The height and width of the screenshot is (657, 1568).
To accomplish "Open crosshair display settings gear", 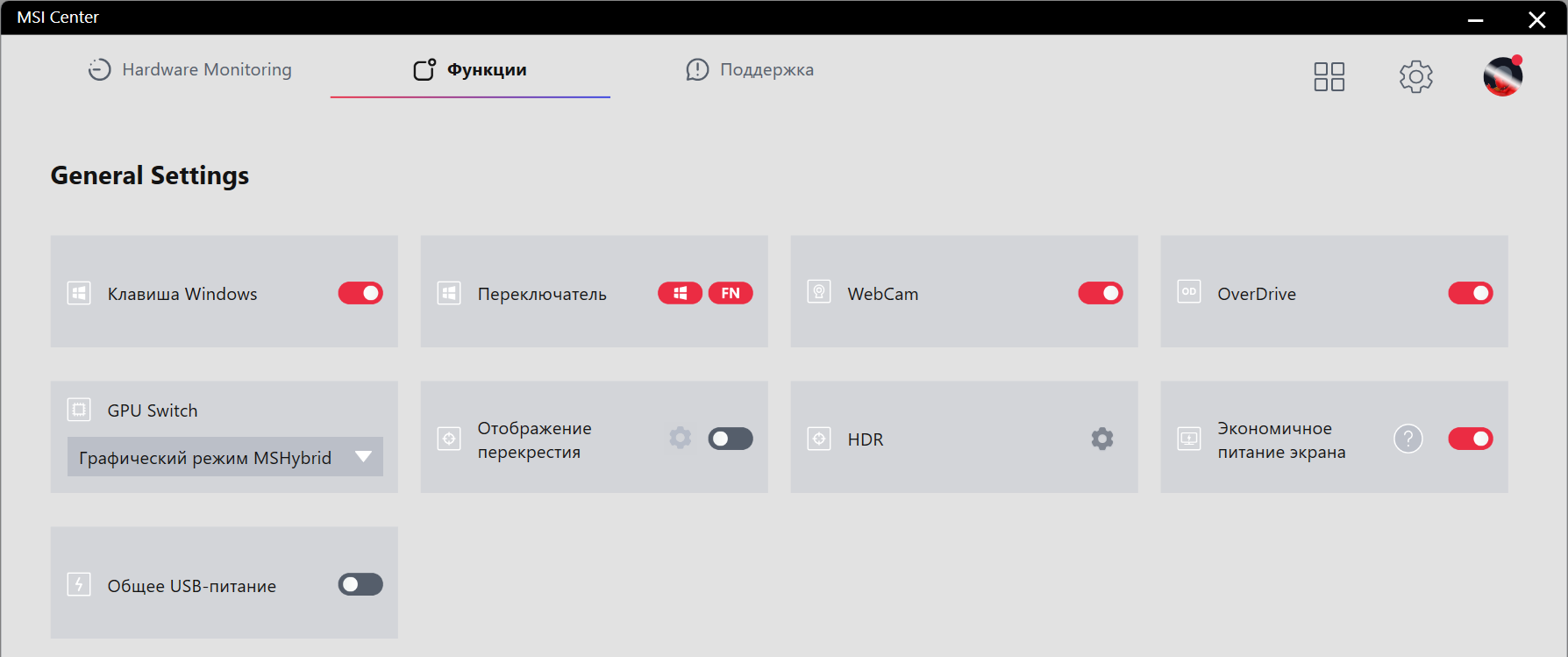I will tap(680, 438).
